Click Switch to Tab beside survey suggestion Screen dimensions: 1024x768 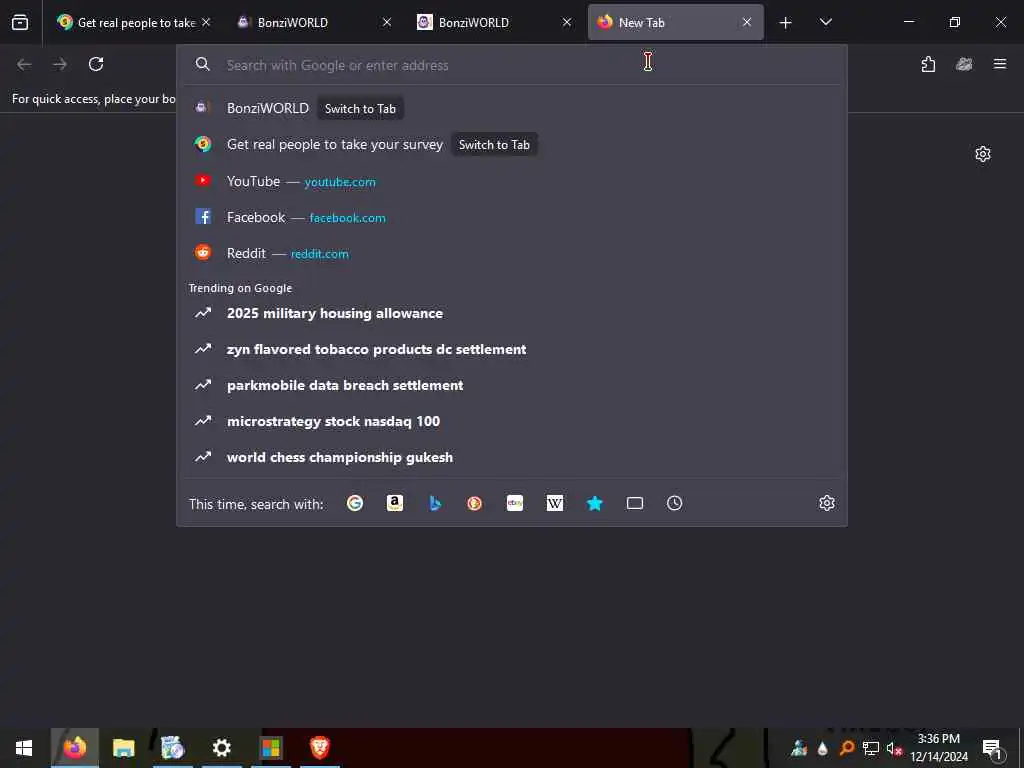pos(494,145)
